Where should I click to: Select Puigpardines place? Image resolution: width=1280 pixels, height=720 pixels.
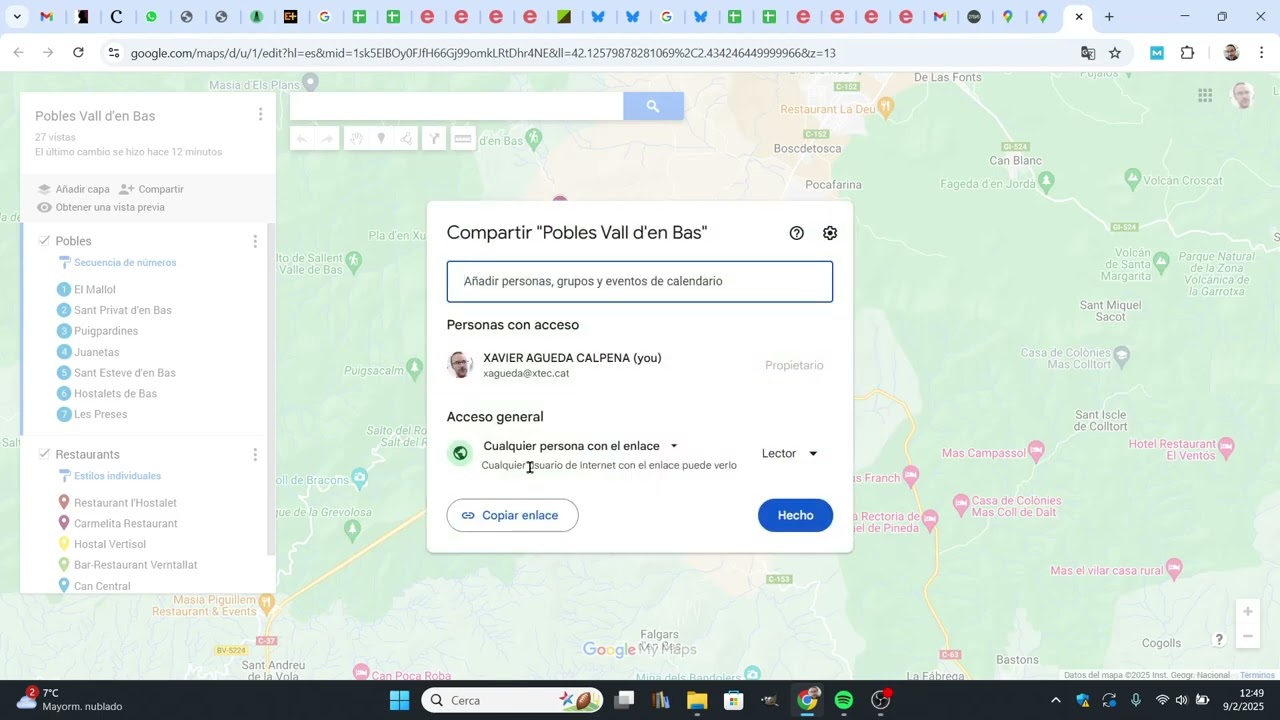106,331
